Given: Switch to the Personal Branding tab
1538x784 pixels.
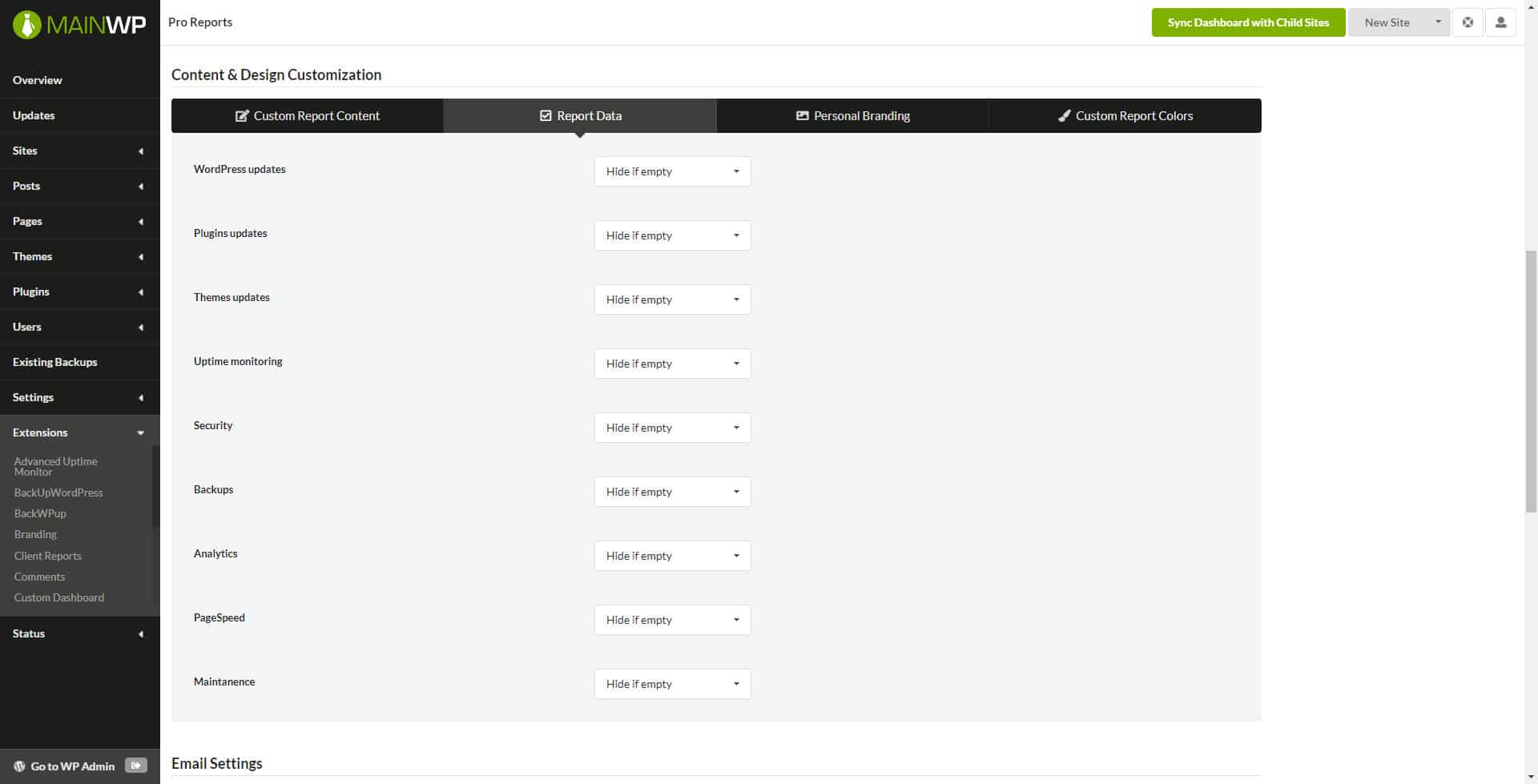Looking at the screenshot, I should pos(852,116).
